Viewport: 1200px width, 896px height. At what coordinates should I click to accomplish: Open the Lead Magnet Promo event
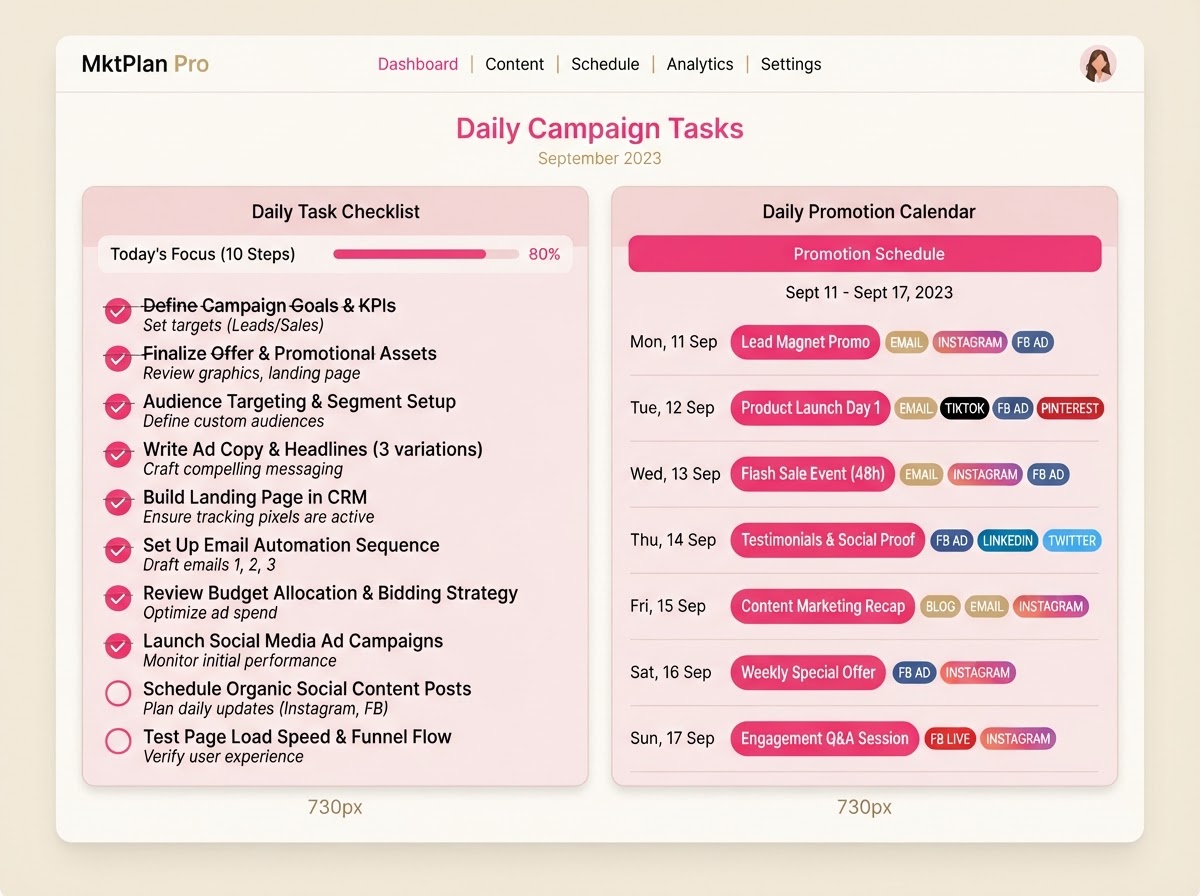(x=805, y=342)
